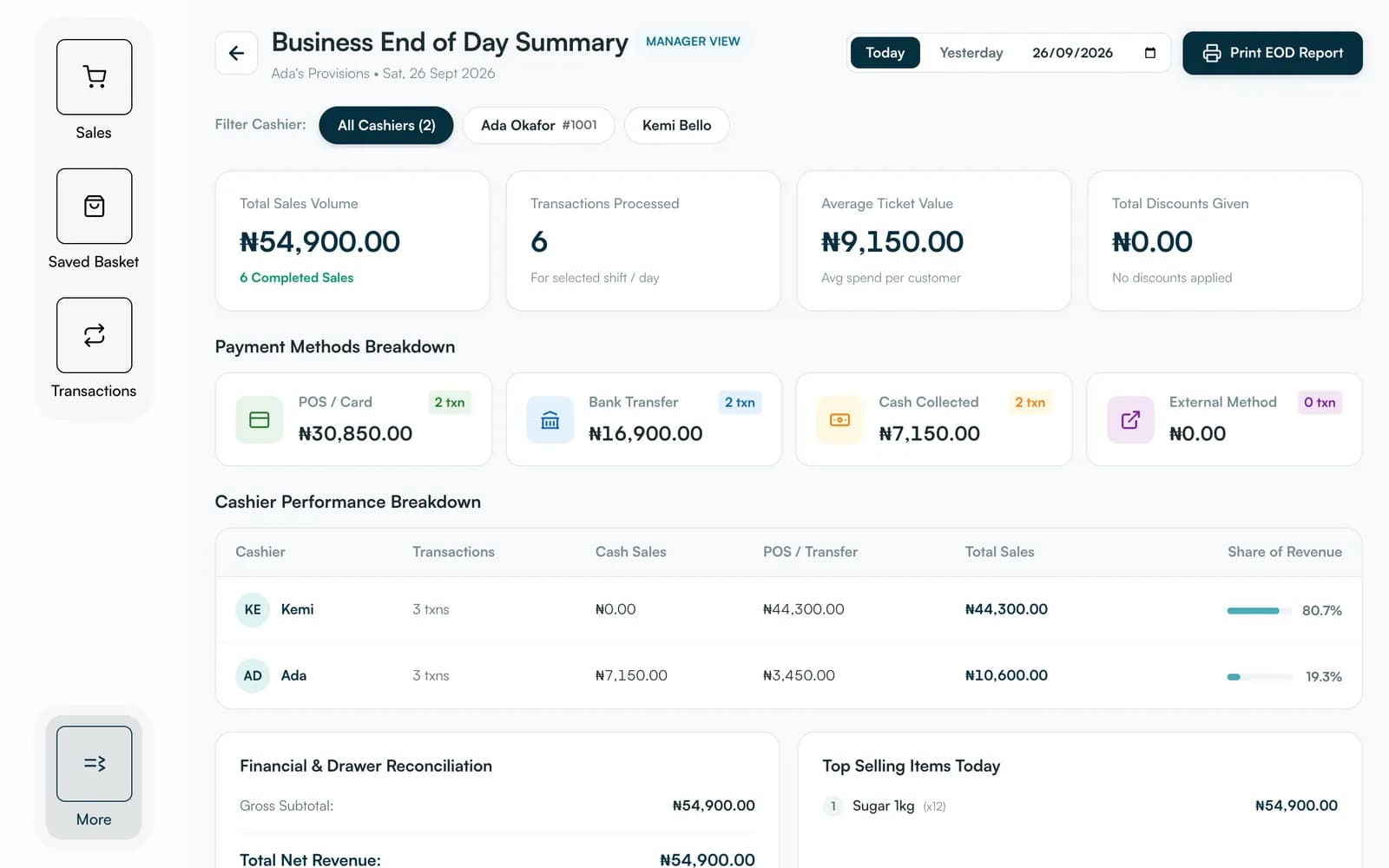Click the Transactions sidebar label

[x=94, y=391]
